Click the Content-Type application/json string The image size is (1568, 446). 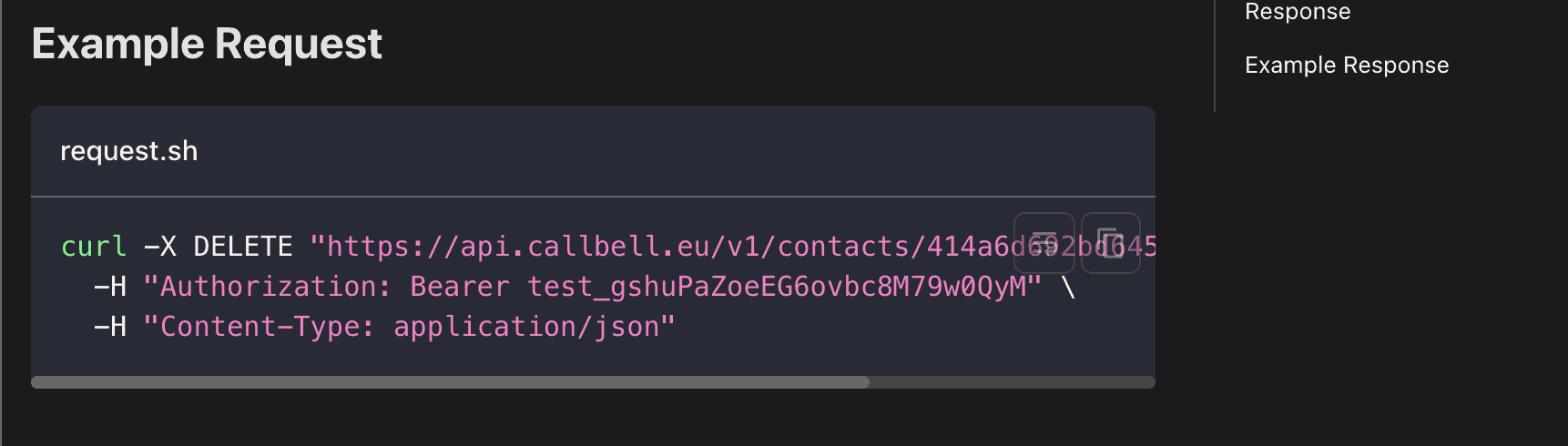[410, 327]
